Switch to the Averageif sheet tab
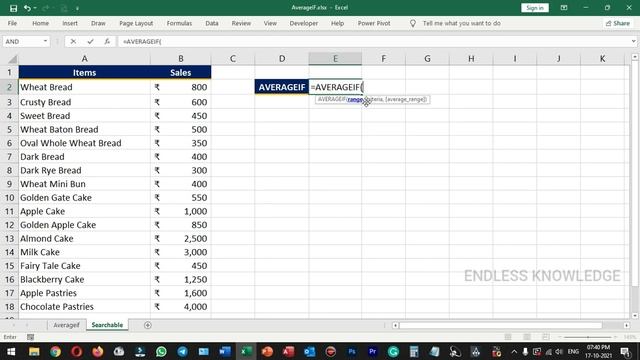 [x=66, y=325]
